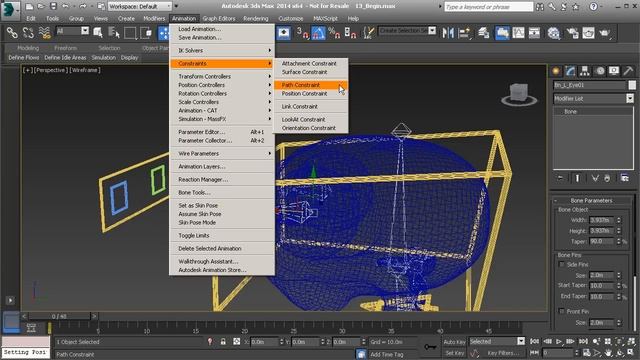Click the Unlink Selection tool icon

tap(28, 33)
